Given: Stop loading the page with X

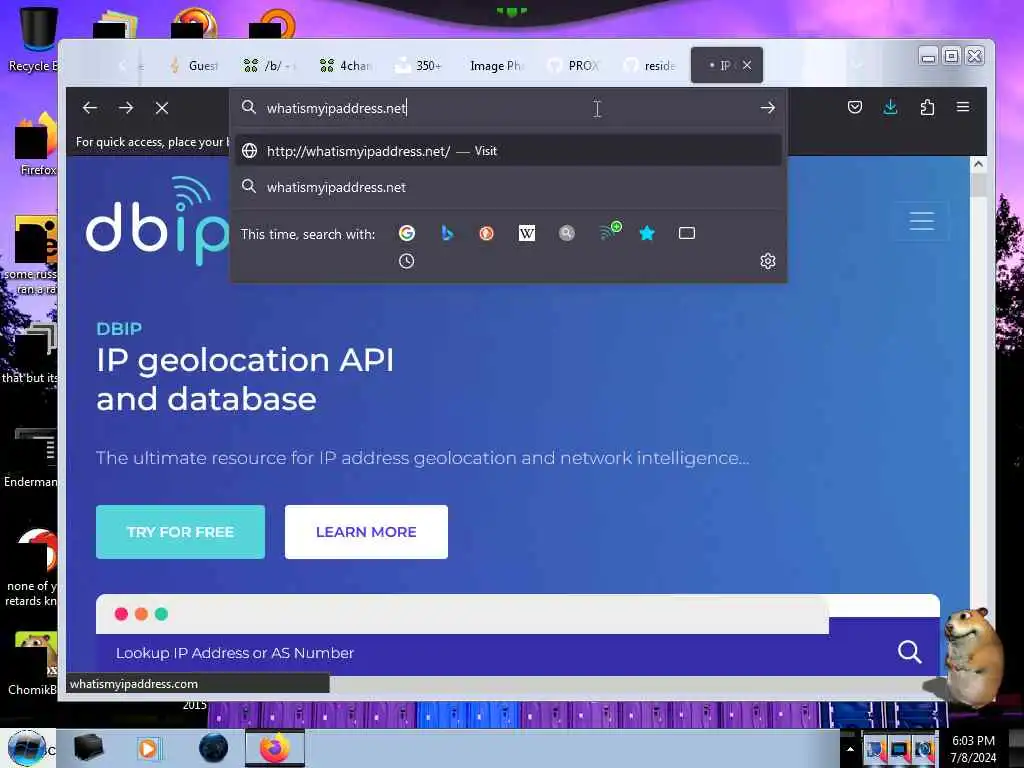Looking at the screenshot, I should pyautogui.click(x=162, y=108).
